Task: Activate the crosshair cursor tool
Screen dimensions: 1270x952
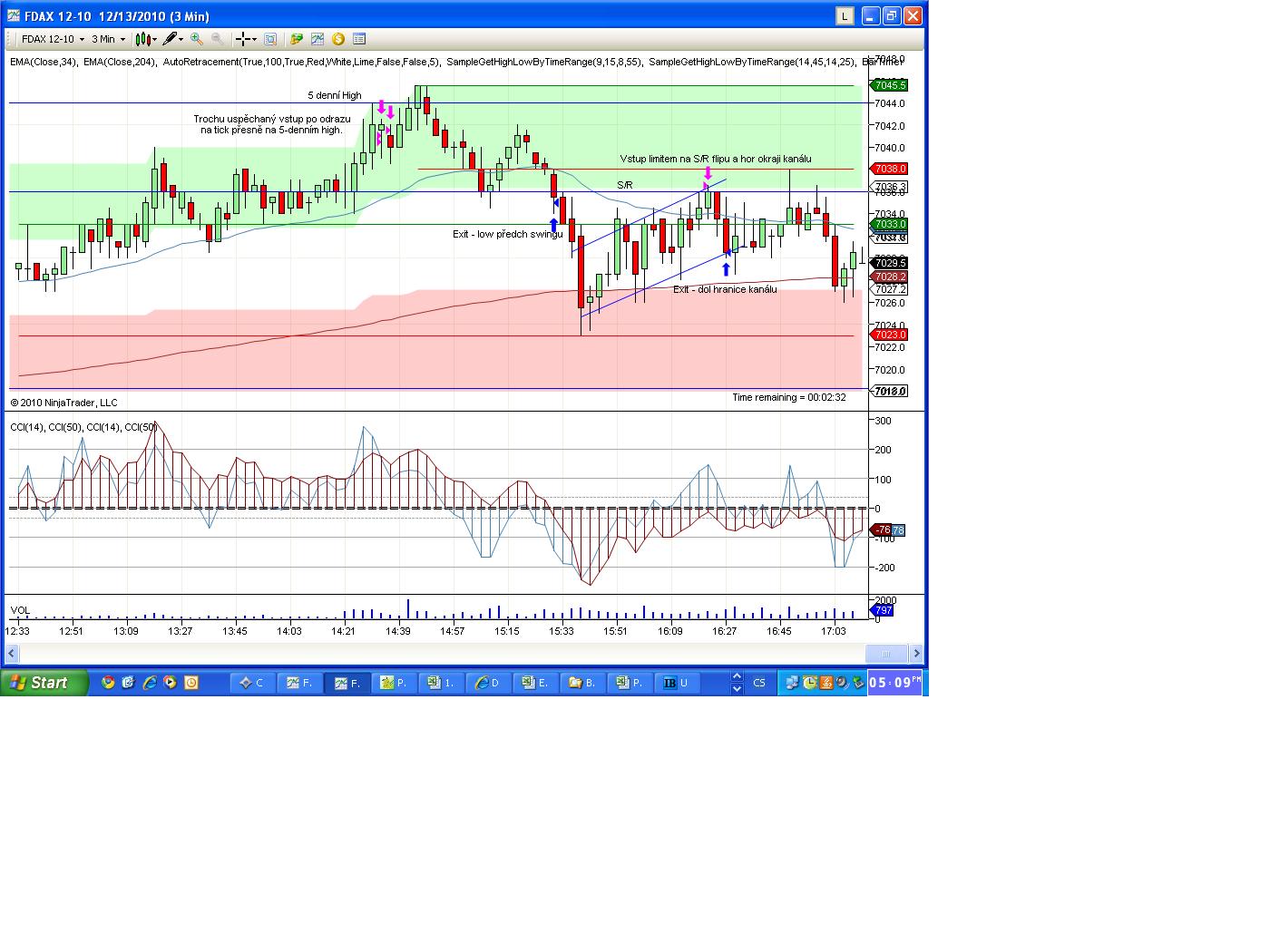Action: (x=242, y=39)
